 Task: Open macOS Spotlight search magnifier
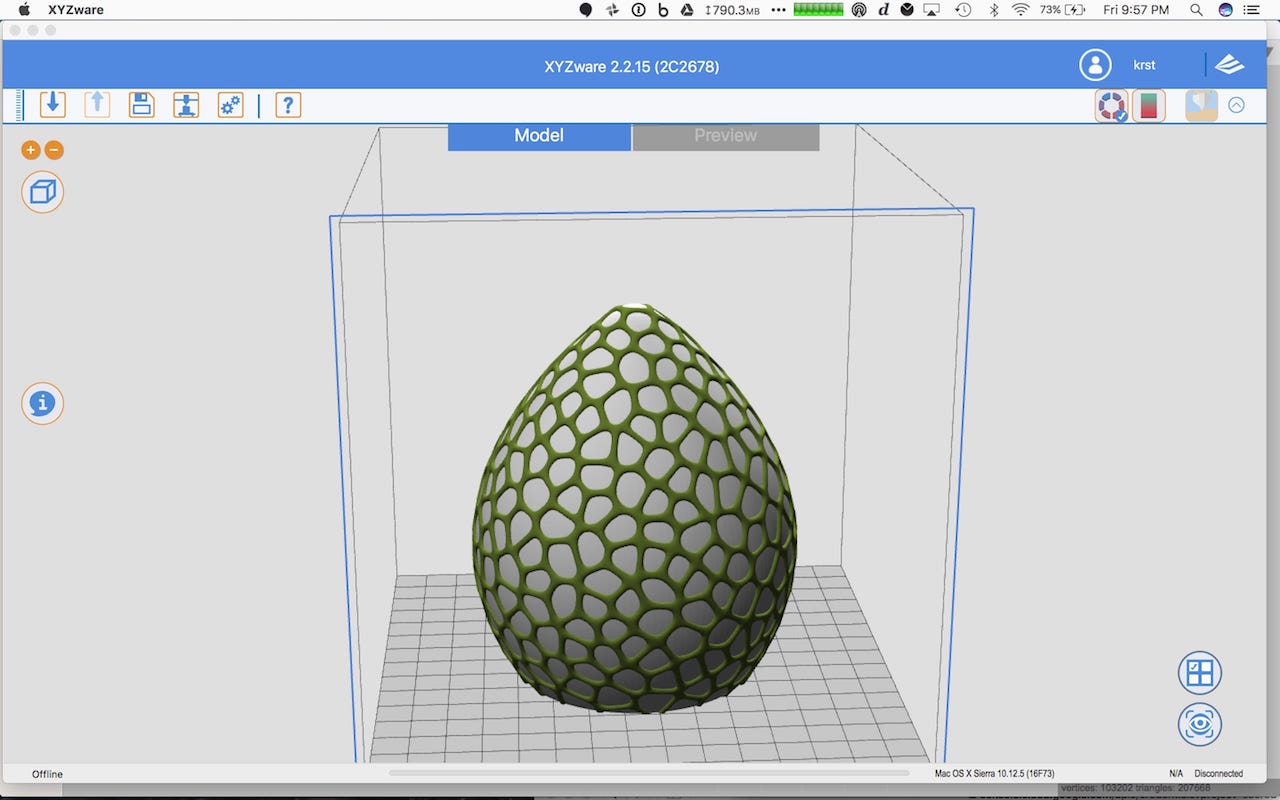(1196, 10)
